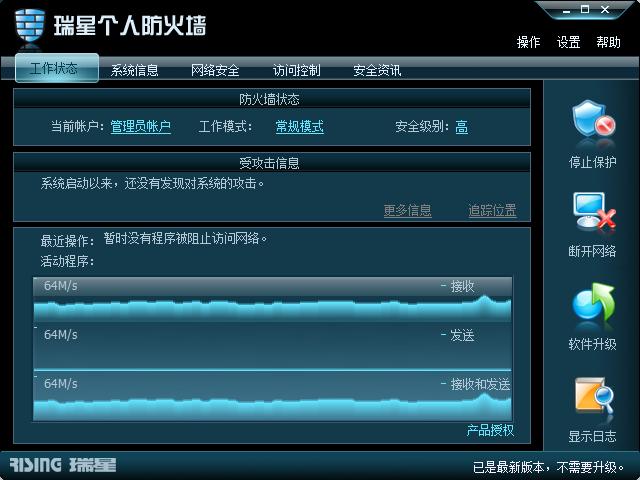The width and height of the screenshot is (640, 480).
Task: Click the 管理员帐户 account link
Action: click(140, 127)
